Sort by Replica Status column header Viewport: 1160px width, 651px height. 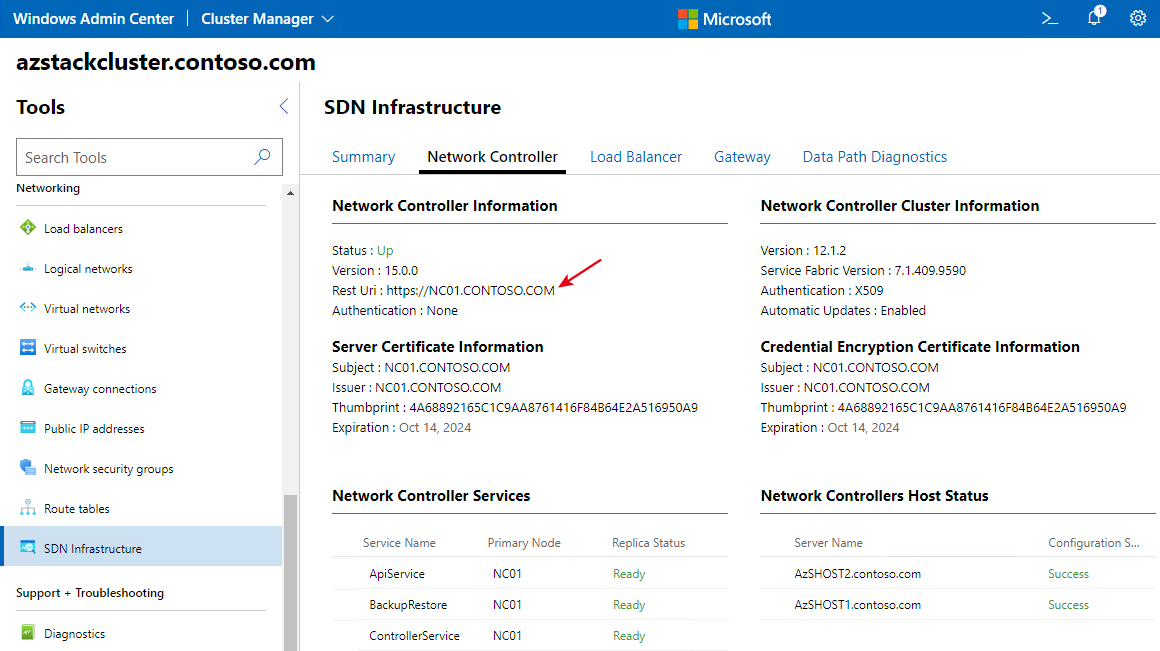pos(648,543)
